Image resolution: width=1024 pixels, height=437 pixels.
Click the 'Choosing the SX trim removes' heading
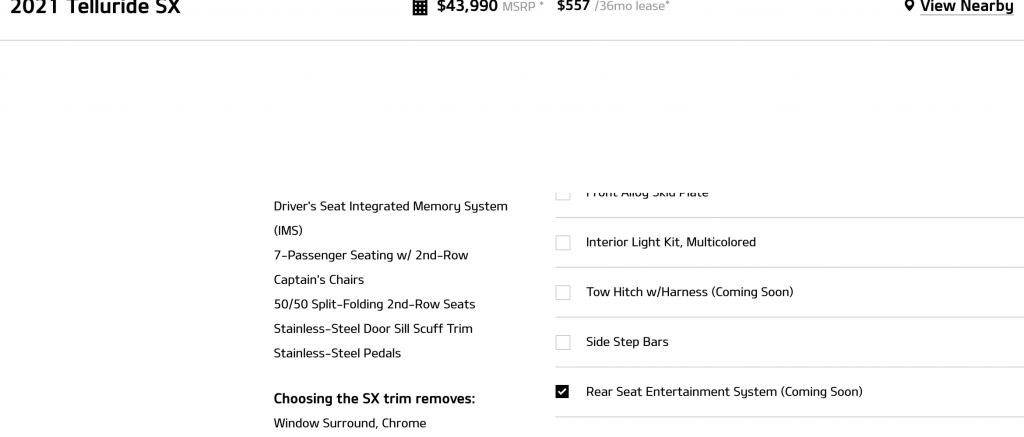[x=374, y=399]
